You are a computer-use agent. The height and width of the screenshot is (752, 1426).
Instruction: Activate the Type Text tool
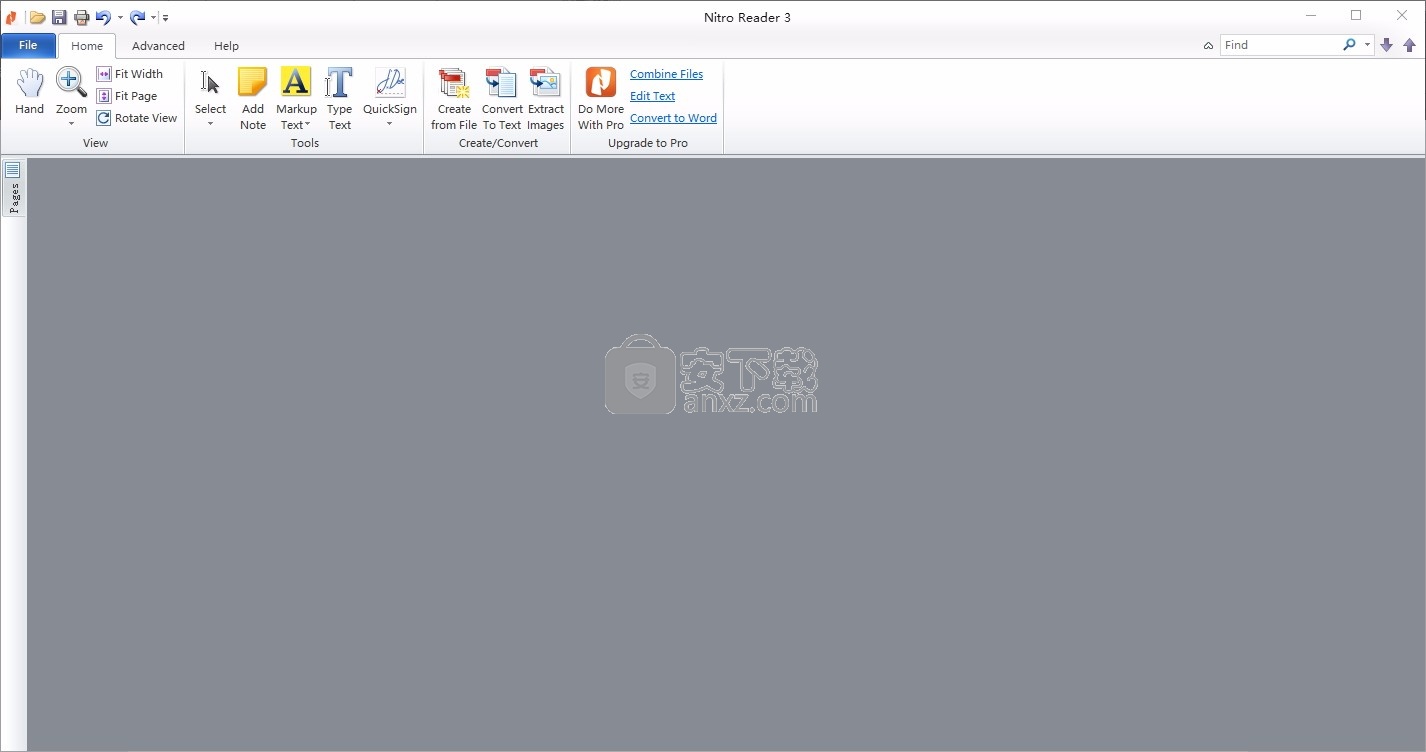(340, 98)
